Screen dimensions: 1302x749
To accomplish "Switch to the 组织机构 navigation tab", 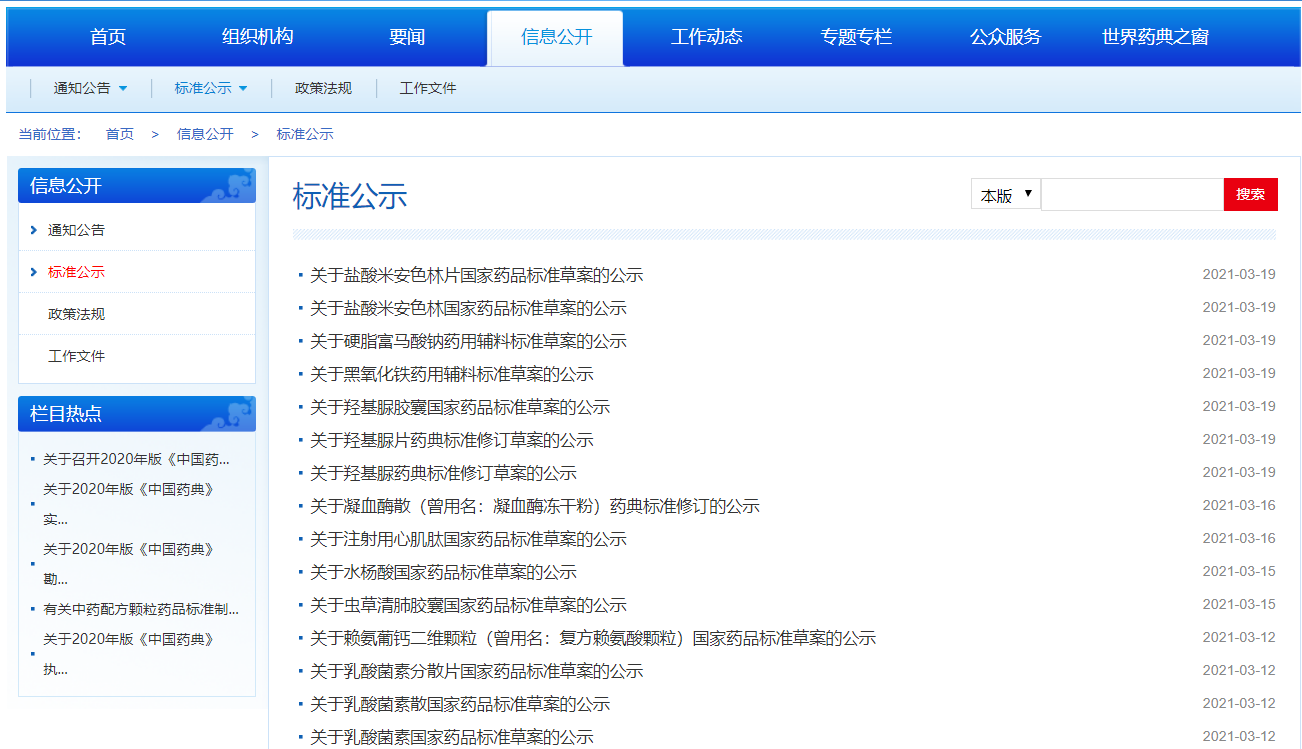I will [257, 37].
